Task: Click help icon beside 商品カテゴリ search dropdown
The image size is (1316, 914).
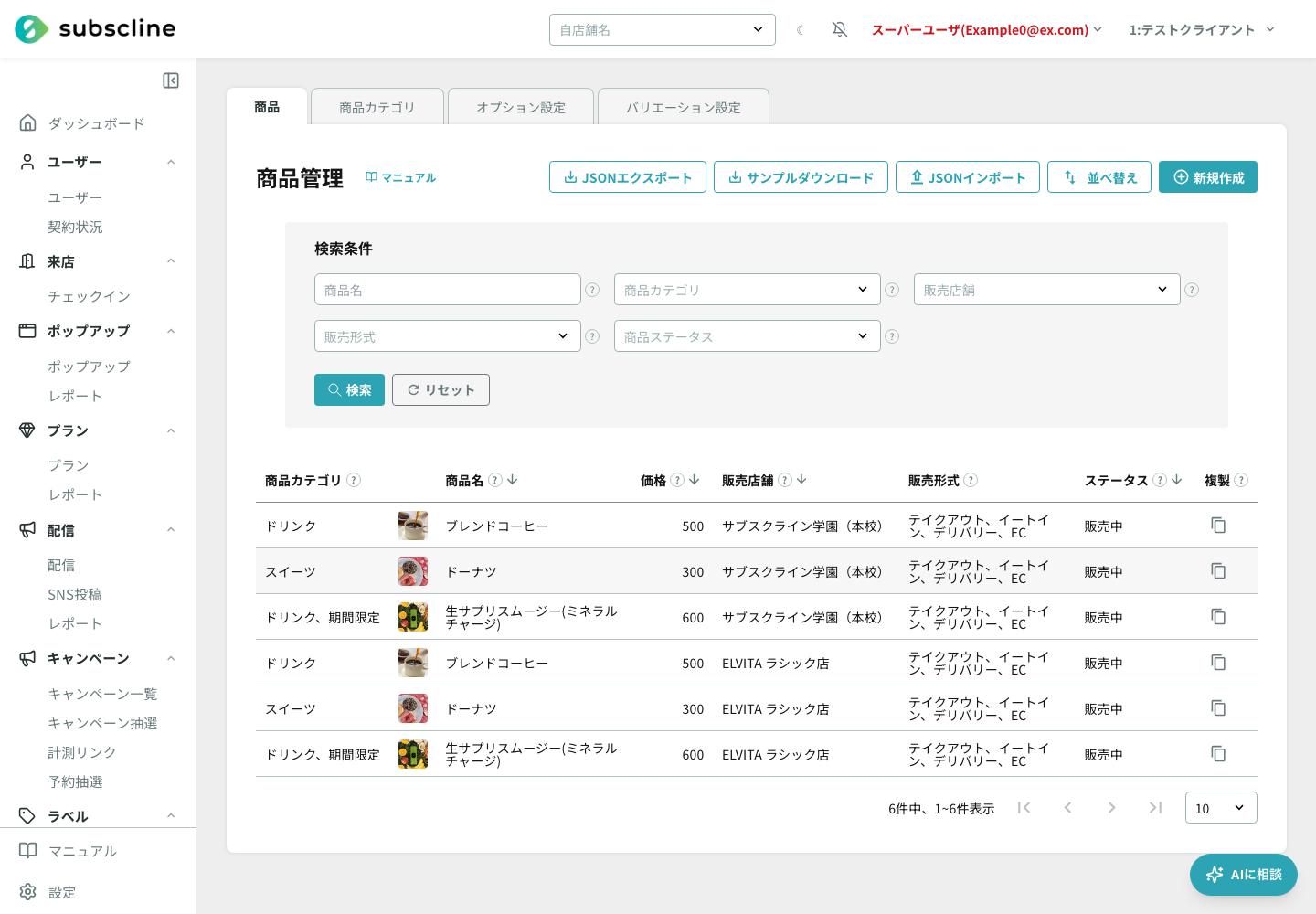Action: [892, 290]
